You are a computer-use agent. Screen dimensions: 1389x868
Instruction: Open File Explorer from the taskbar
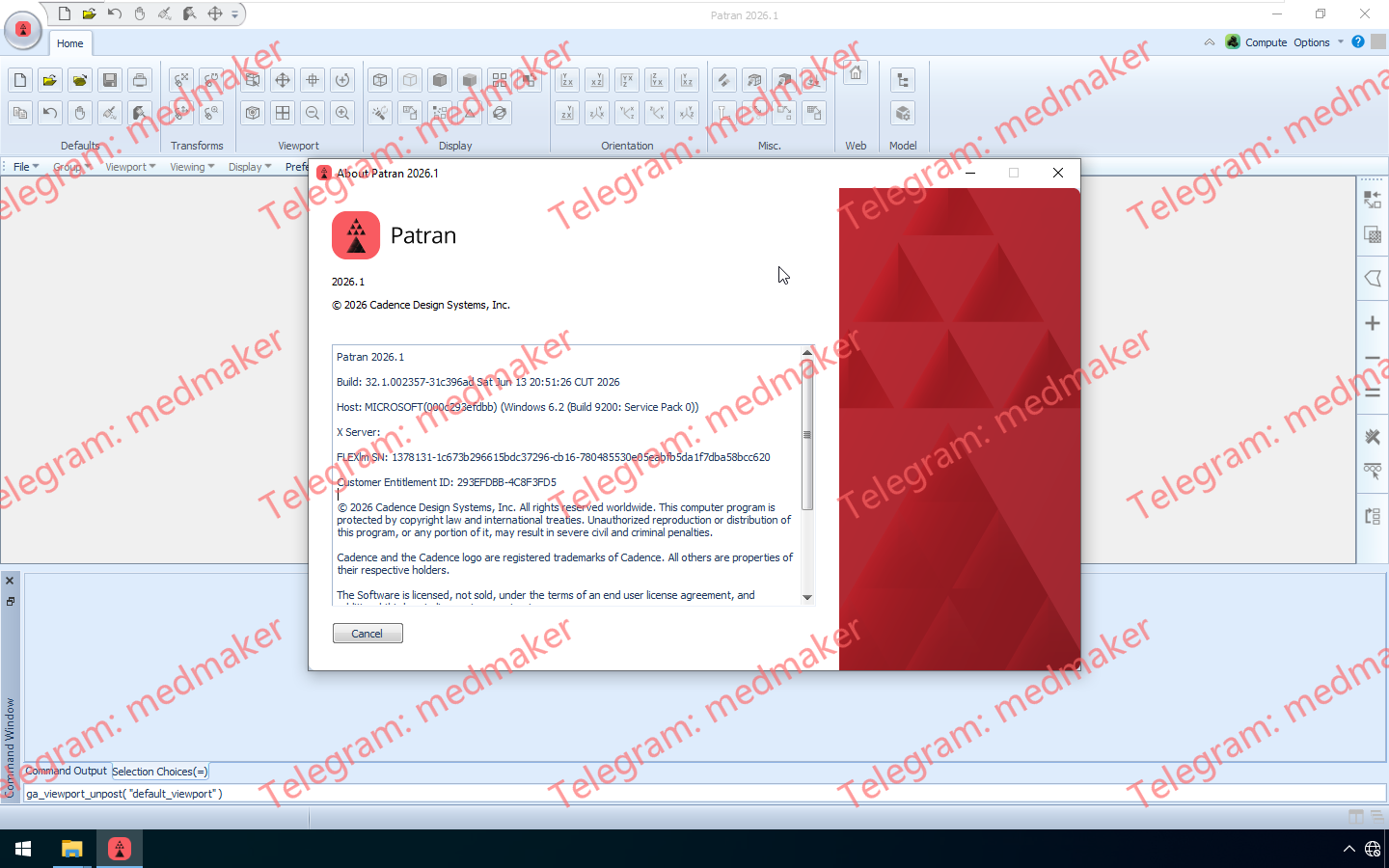pyautogui.click(x=71, y=849)
